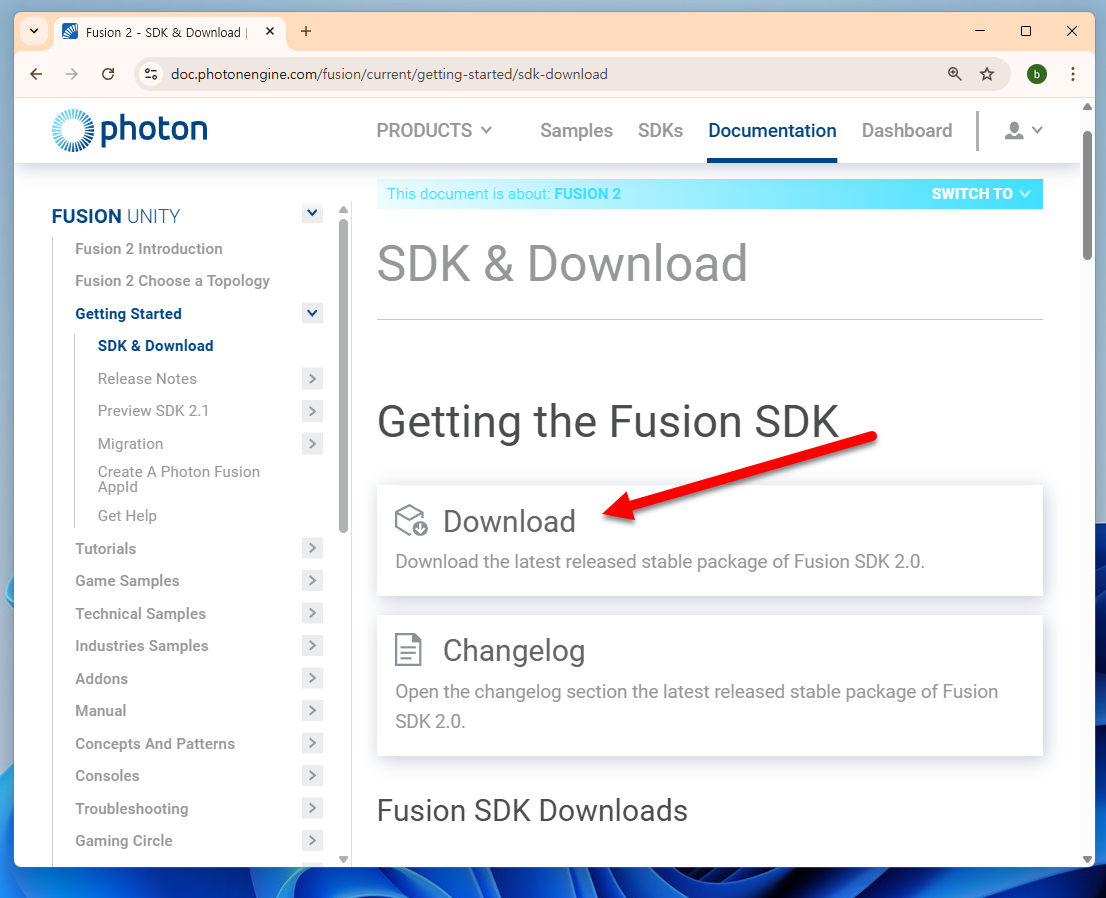Viewport: 1106px width, 898px height.
Task: Open Game Samples sidebar link
Action: pyautogui.click(x=127, y=581)
